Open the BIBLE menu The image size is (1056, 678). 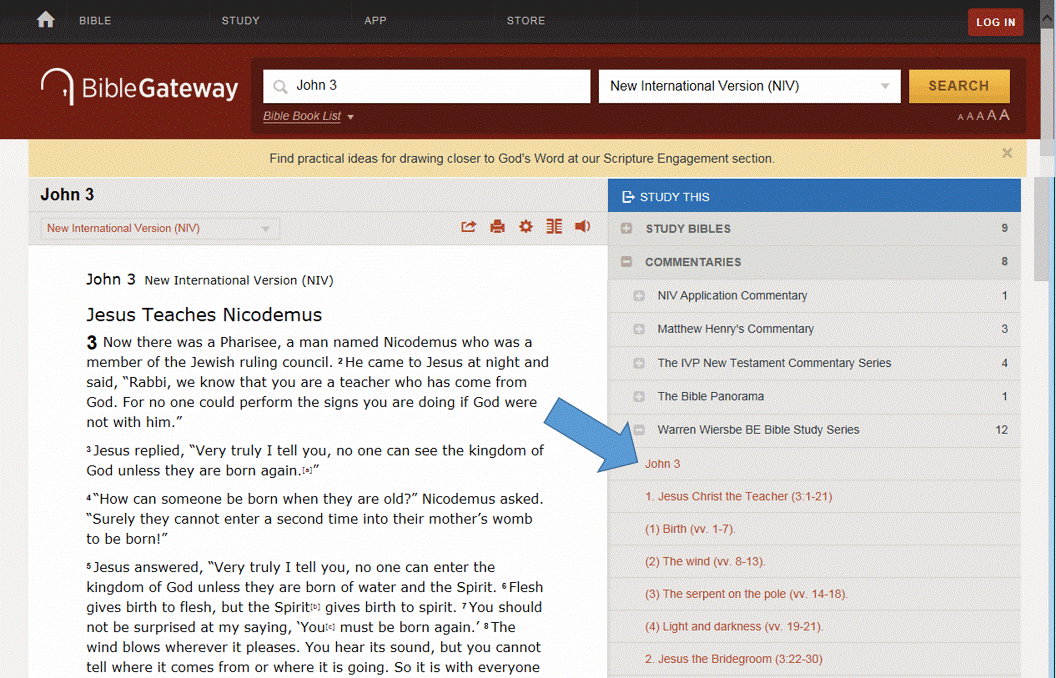click(95, 21)
